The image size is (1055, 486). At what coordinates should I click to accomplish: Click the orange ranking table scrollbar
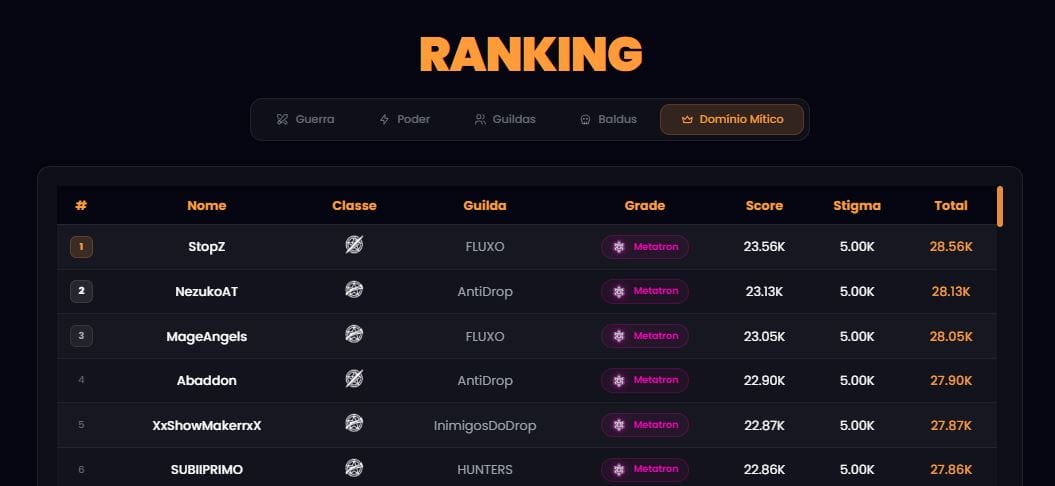(999, 206)
